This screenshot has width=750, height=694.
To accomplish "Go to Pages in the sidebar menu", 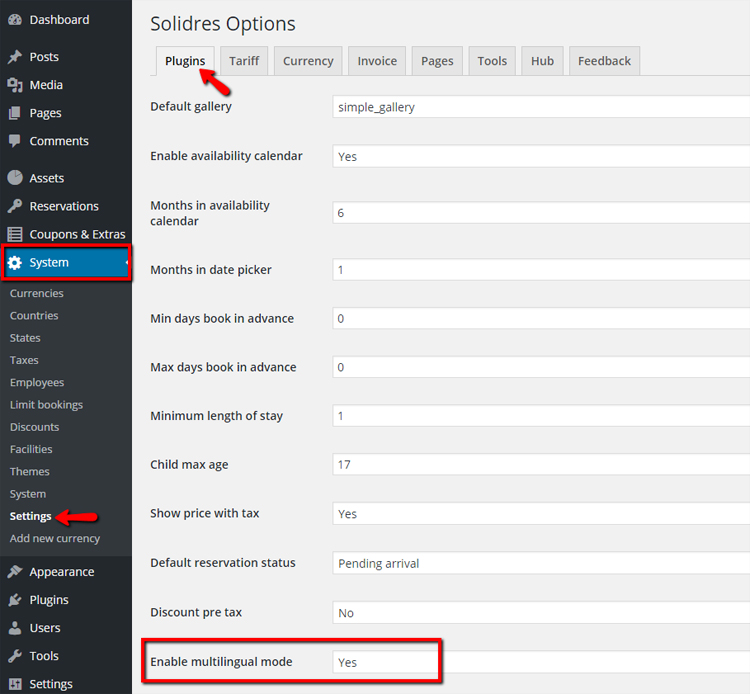I will coord(45,113).
